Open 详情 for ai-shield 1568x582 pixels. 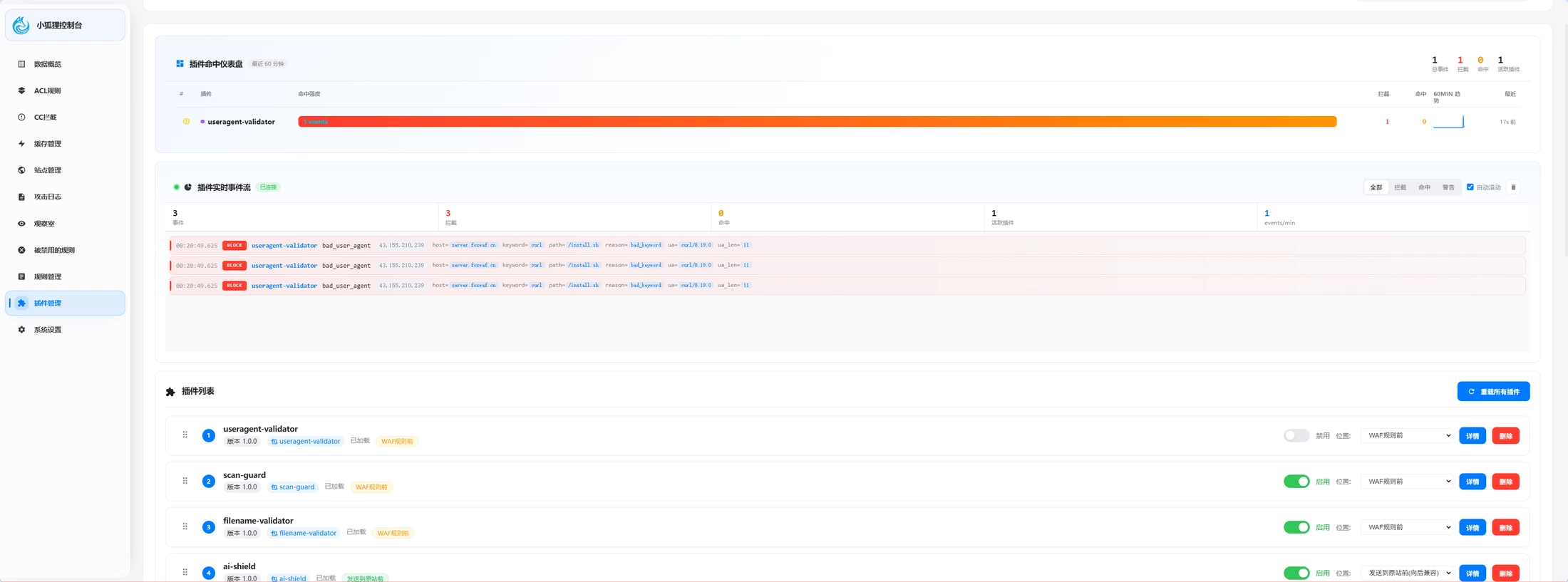[1472, 573]
